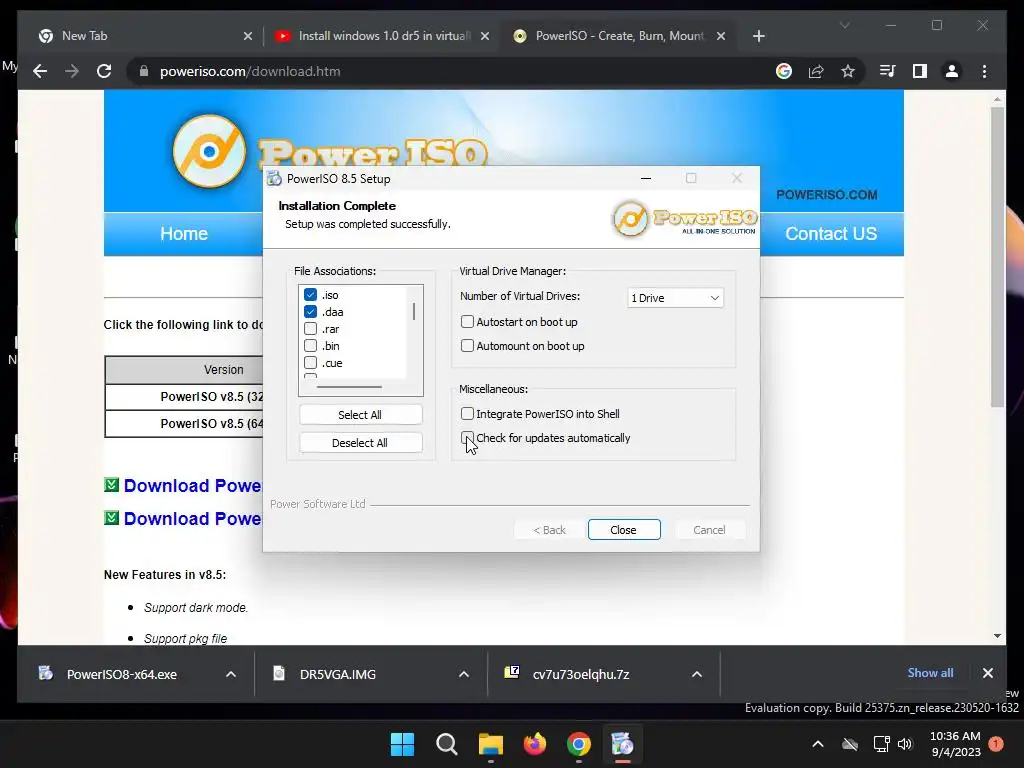This screenshot has width=1024, height=768.
Task: Uncheck the .iso file association
Action: click(x=310, y=295)
